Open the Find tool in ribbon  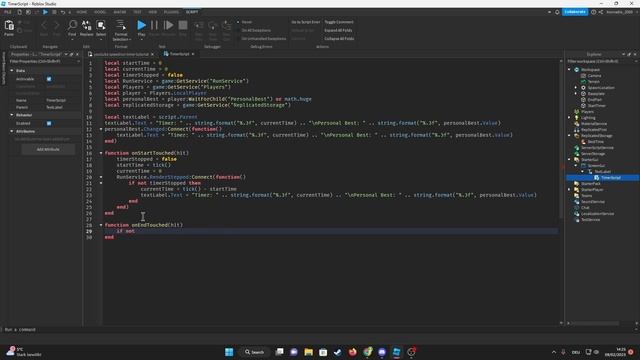72,25
